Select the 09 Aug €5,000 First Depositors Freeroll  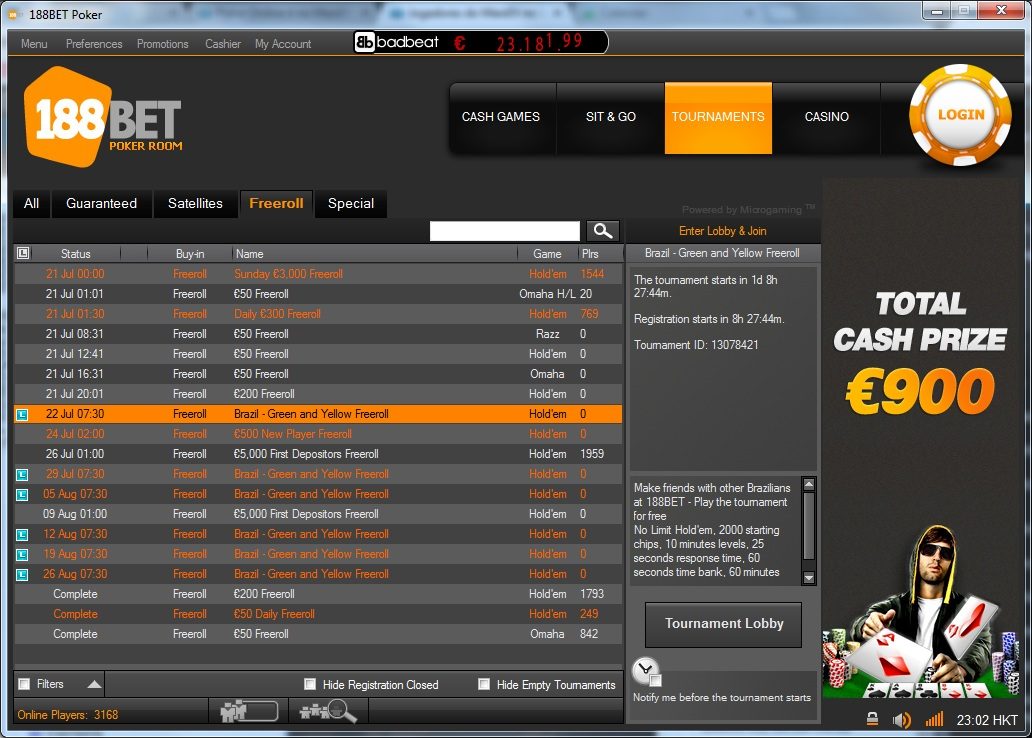pyautogui.click(x=318, y=514)
